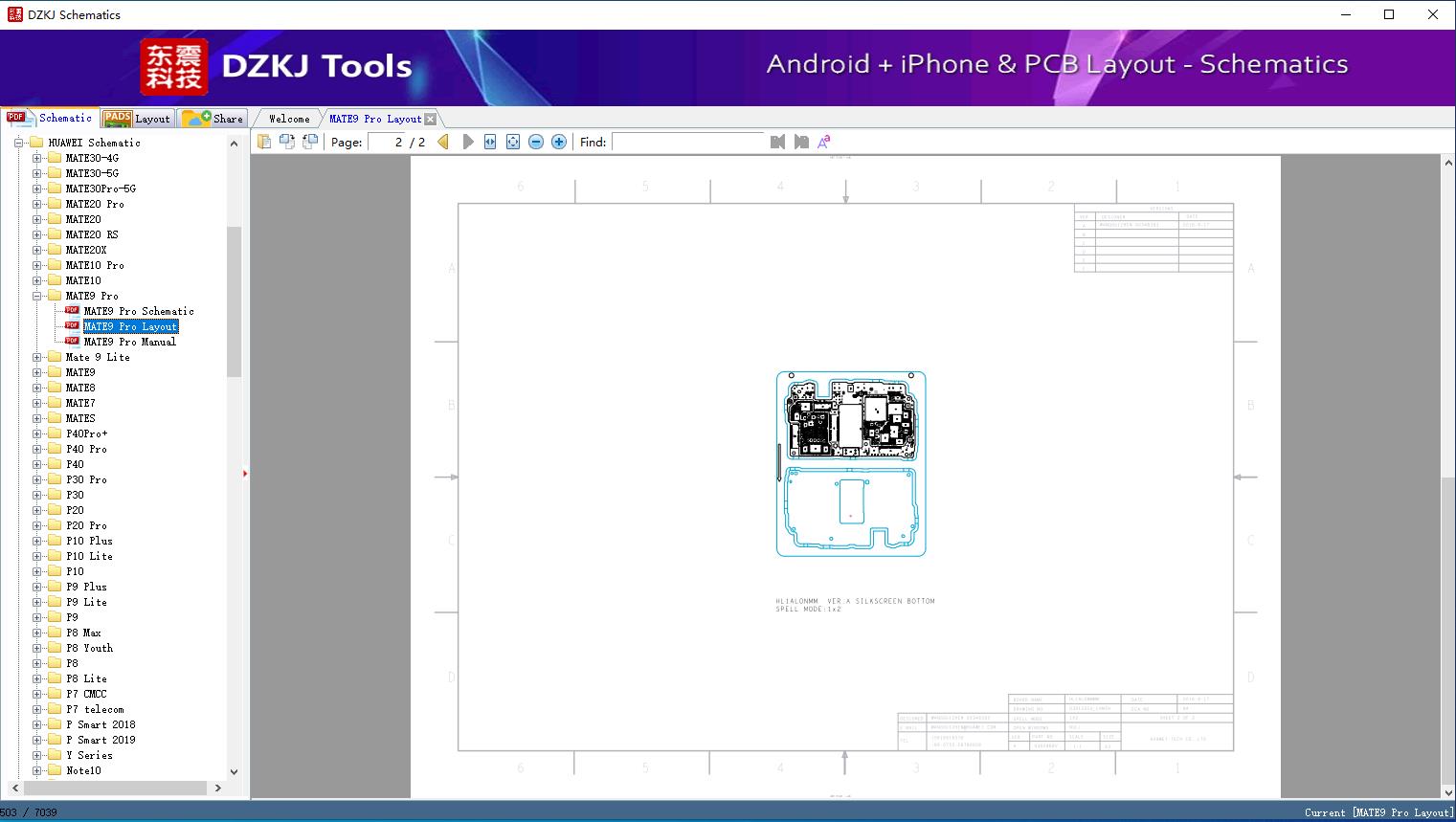Screen dimensions: 1456x822
Task: Select the P20 Pro folder
Action: 86,525
